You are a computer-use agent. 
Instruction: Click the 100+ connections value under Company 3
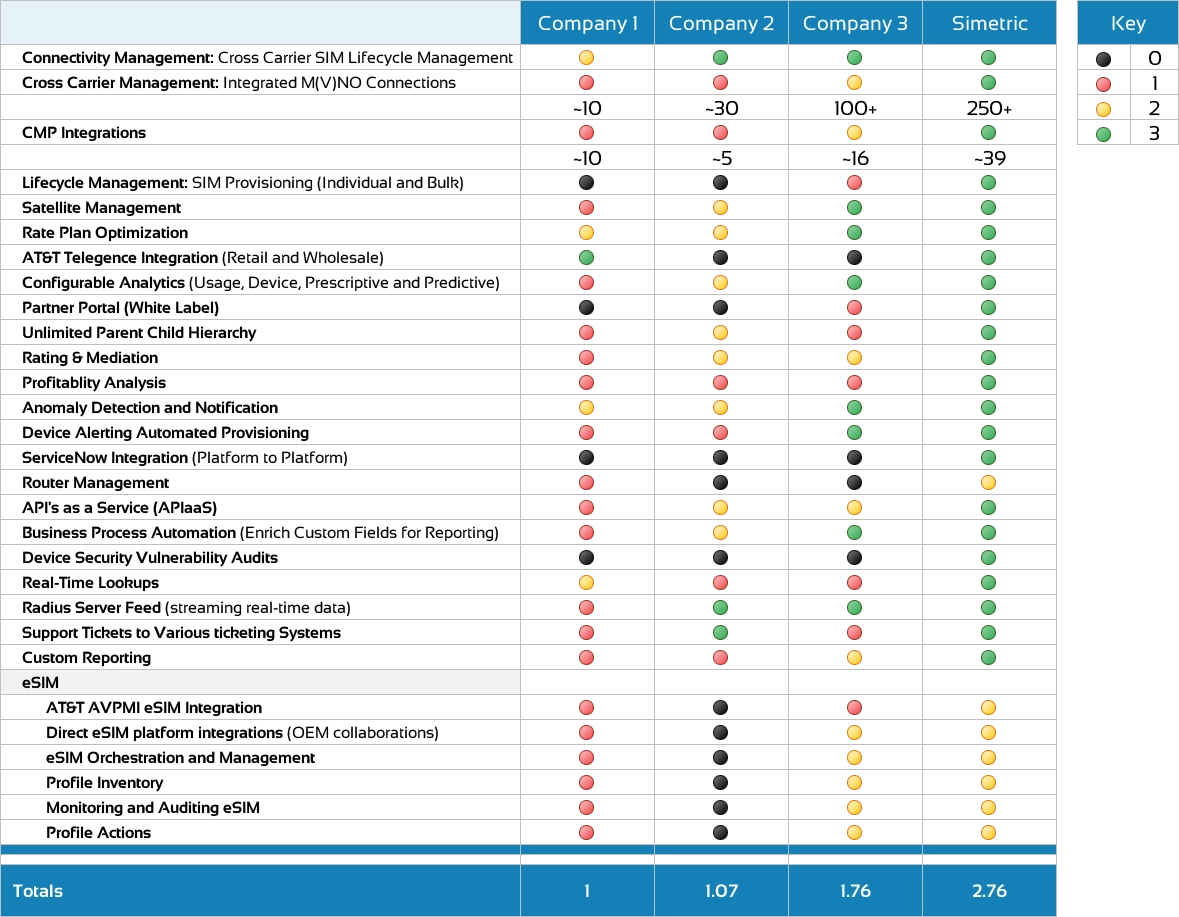855,108
